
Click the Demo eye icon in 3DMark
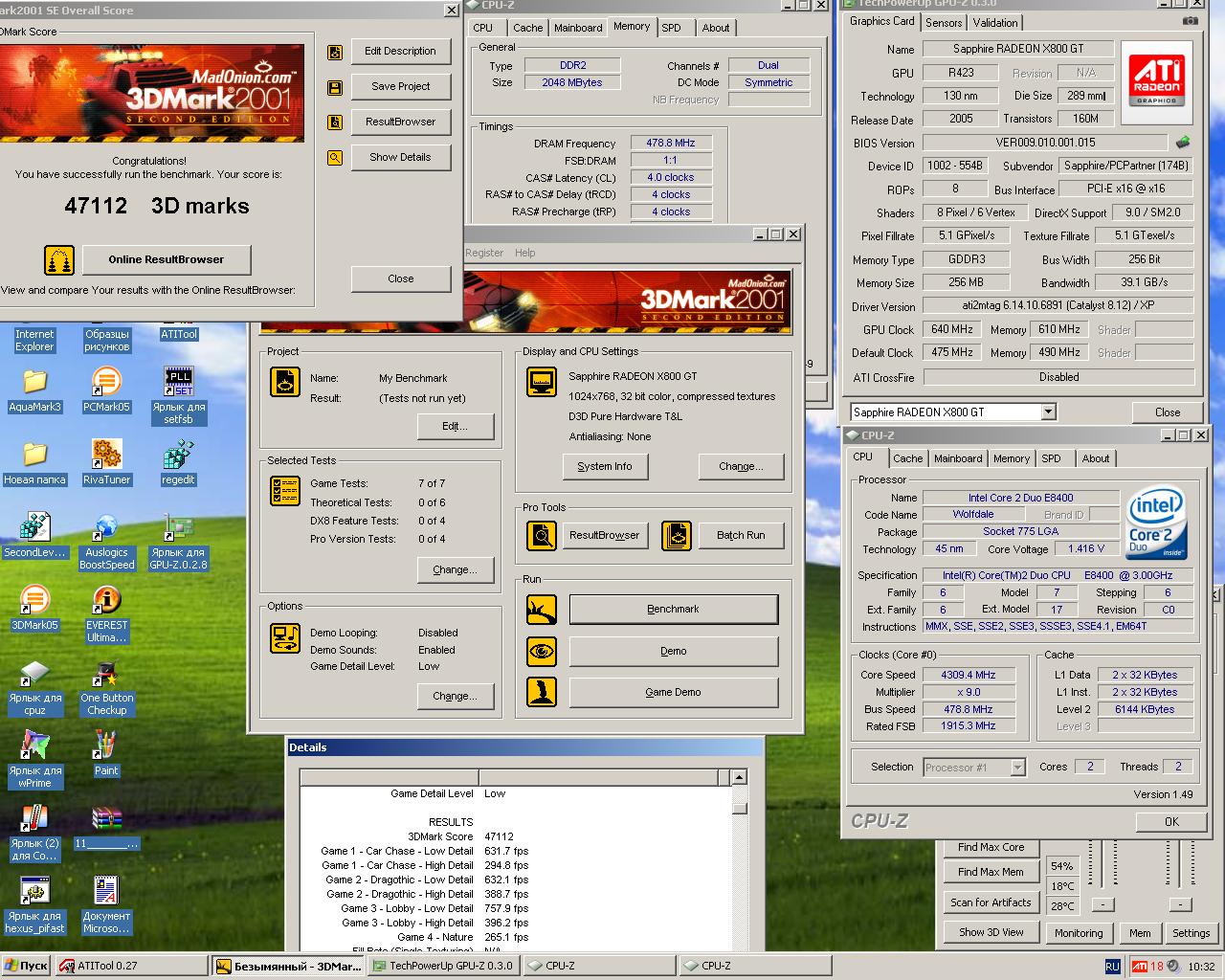coord(543,651)
